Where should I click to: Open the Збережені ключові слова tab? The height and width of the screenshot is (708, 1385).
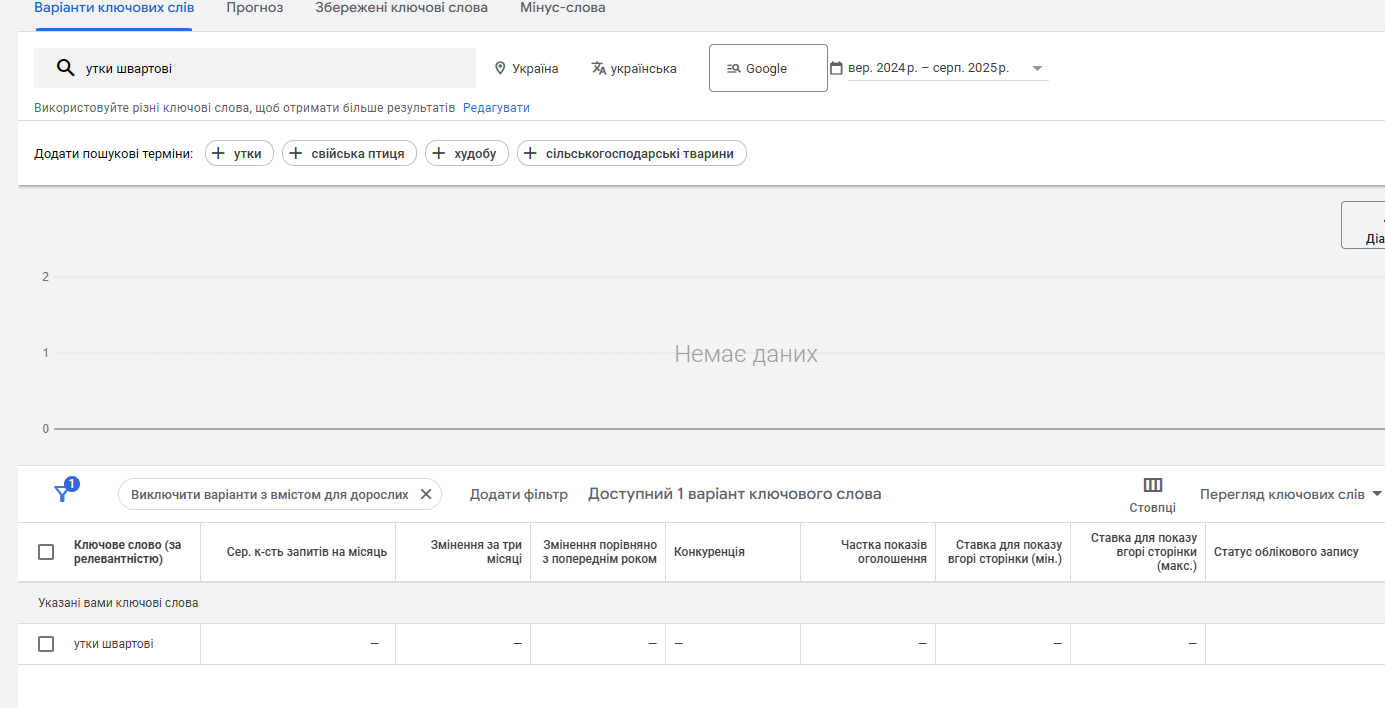[402, 8]
